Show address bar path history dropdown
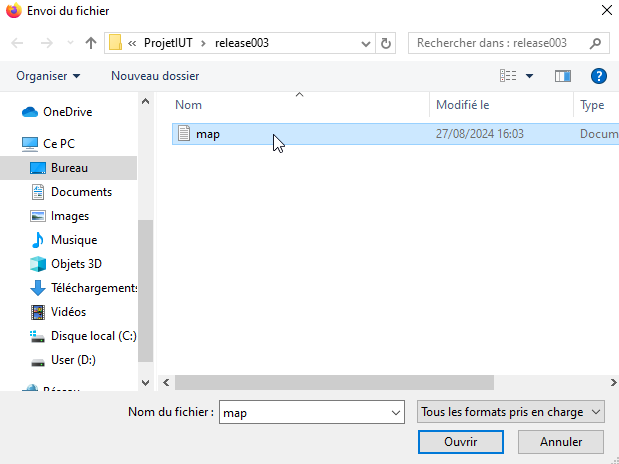Viewport: 619px width, 464px height. [364, 43]
